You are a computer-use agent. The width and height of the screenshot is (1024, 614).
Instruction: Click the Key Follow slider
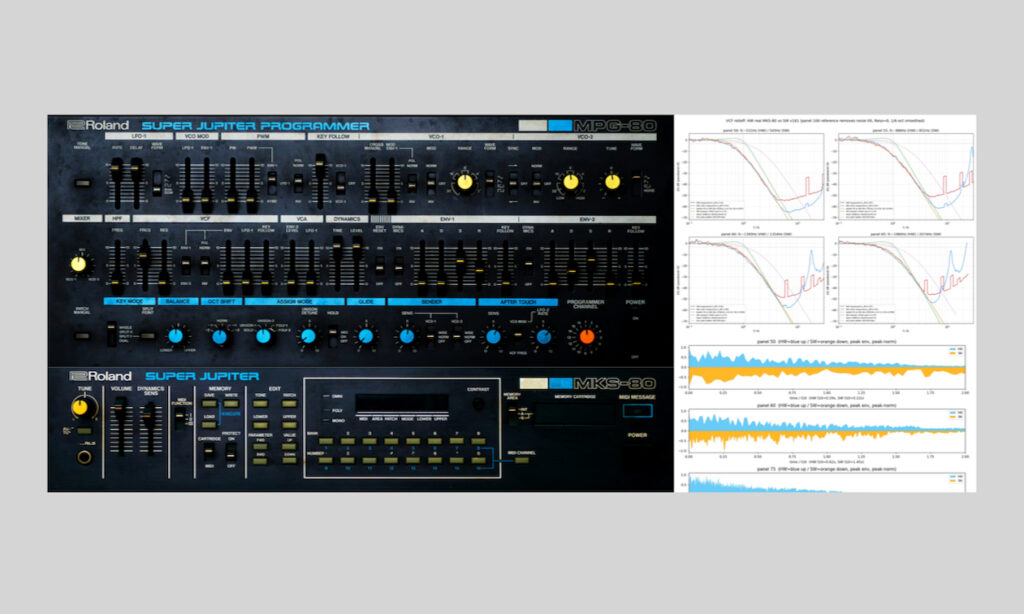320,182
